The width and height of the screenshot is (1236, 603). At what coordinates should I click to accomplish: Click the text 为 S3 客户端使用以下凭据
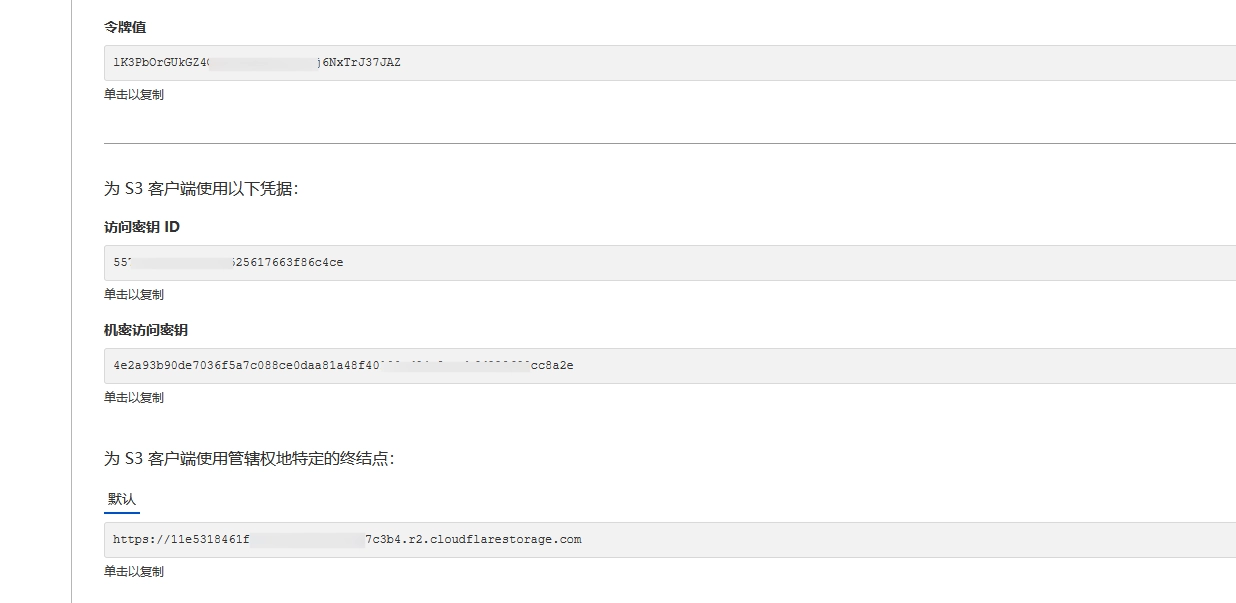coord(201,188)
